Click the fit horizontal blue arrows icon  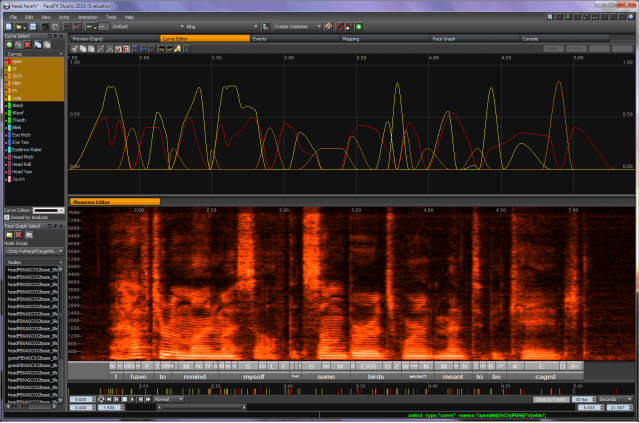144,49
